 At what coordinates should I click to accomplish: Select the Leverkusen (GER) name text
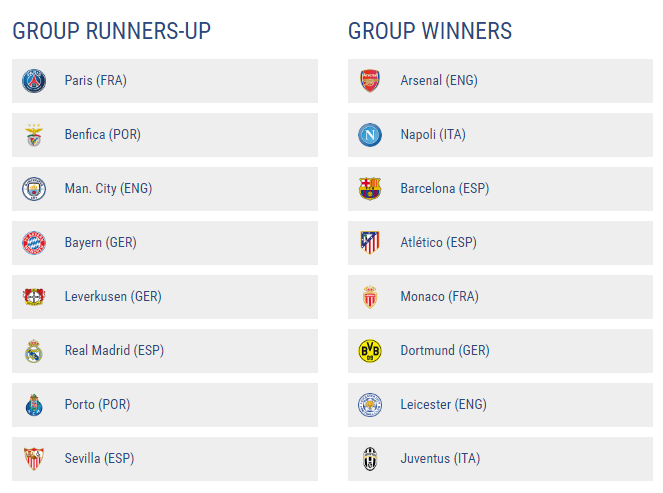point(113,297)
